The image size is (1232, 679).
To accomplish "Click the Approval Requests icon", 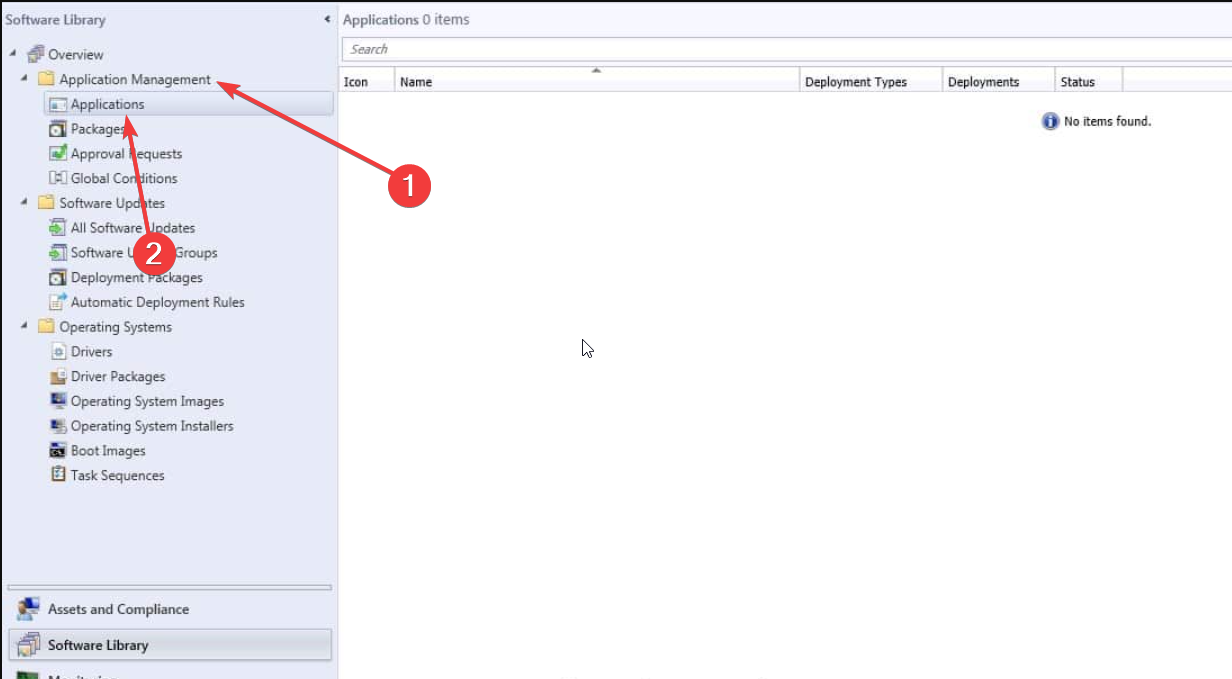I will pyautogui.click(x=58, y=153).
